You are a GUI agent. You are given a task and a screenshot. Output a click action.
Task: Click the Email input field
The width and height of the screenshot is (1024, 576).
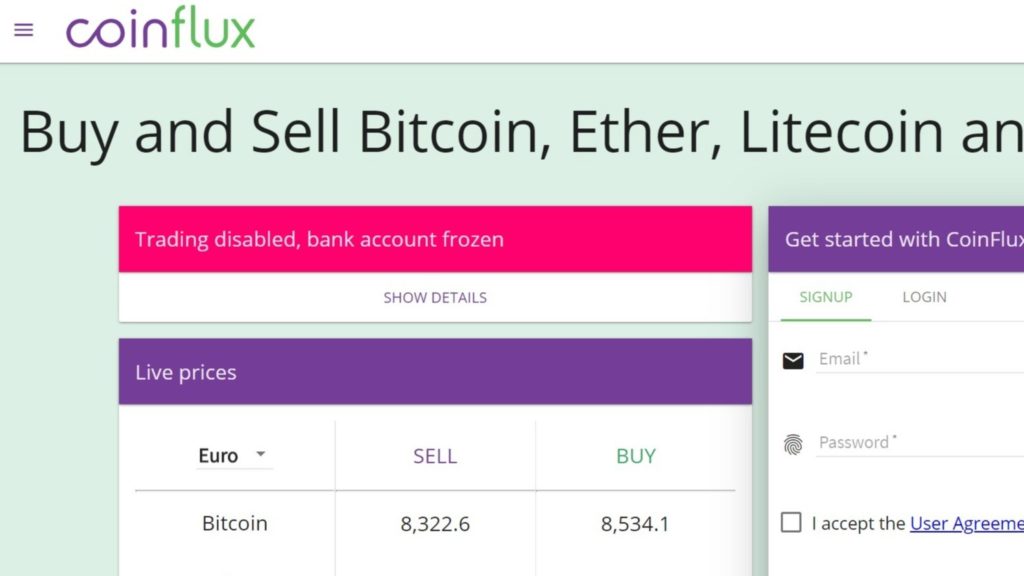coord(920,359)
